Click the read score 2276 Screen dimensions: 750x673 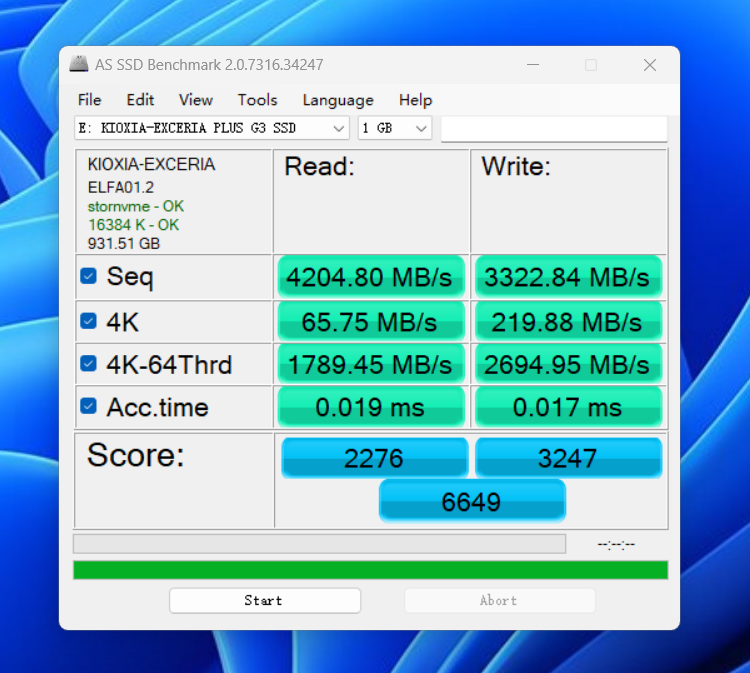coord(375,458)
